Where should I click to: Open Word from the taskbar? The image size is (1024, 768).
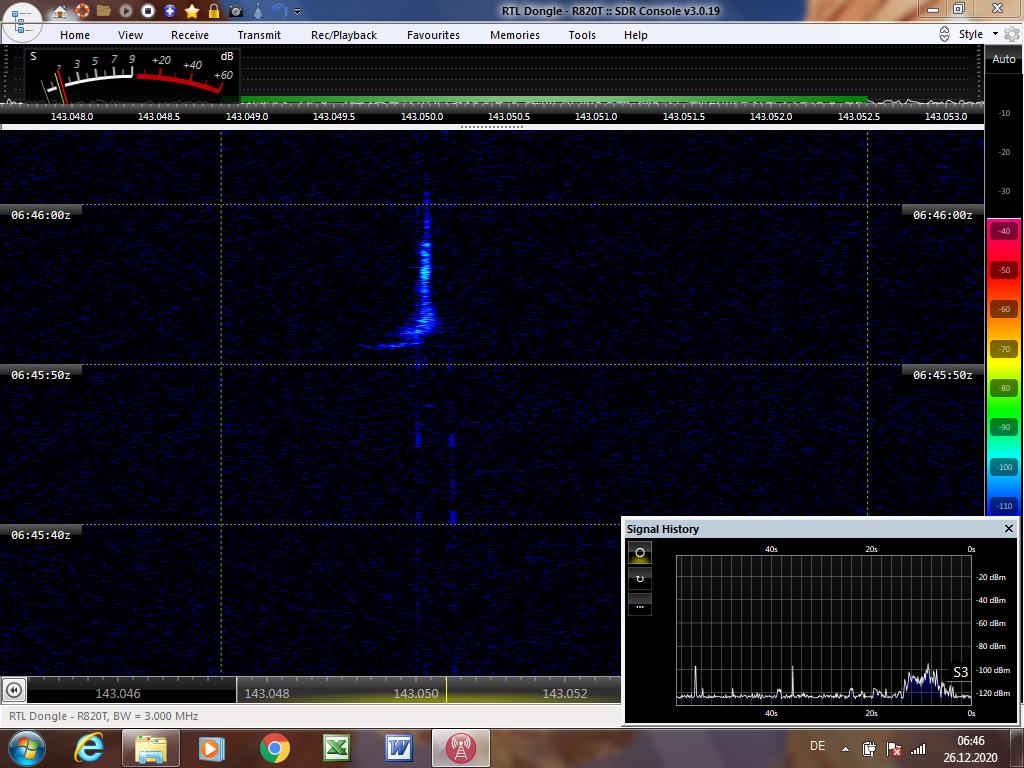tap(398, 748)
